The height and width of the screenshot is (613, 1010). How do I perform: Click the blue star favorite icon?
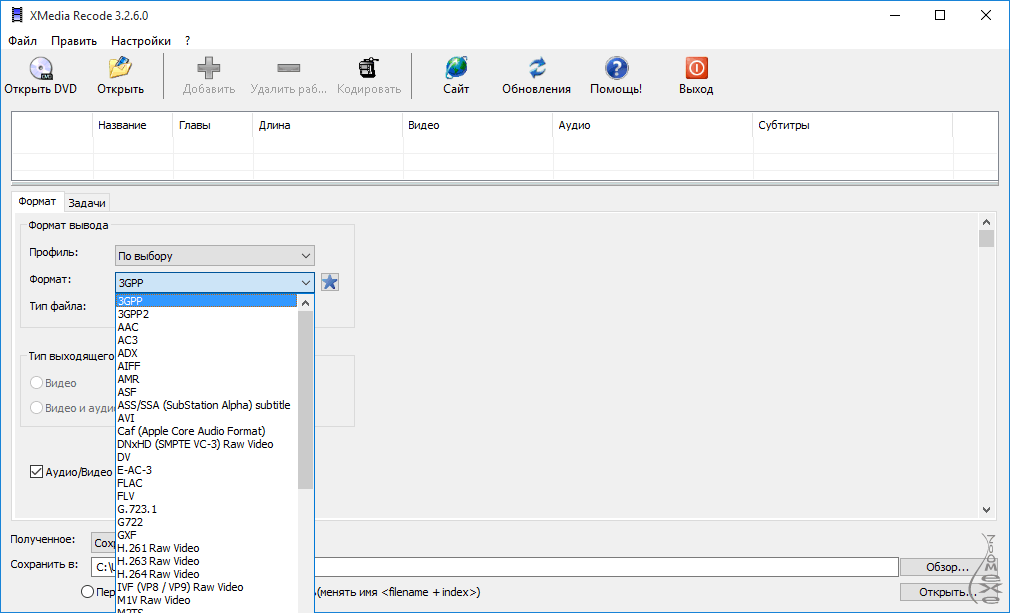pos(330,282)
